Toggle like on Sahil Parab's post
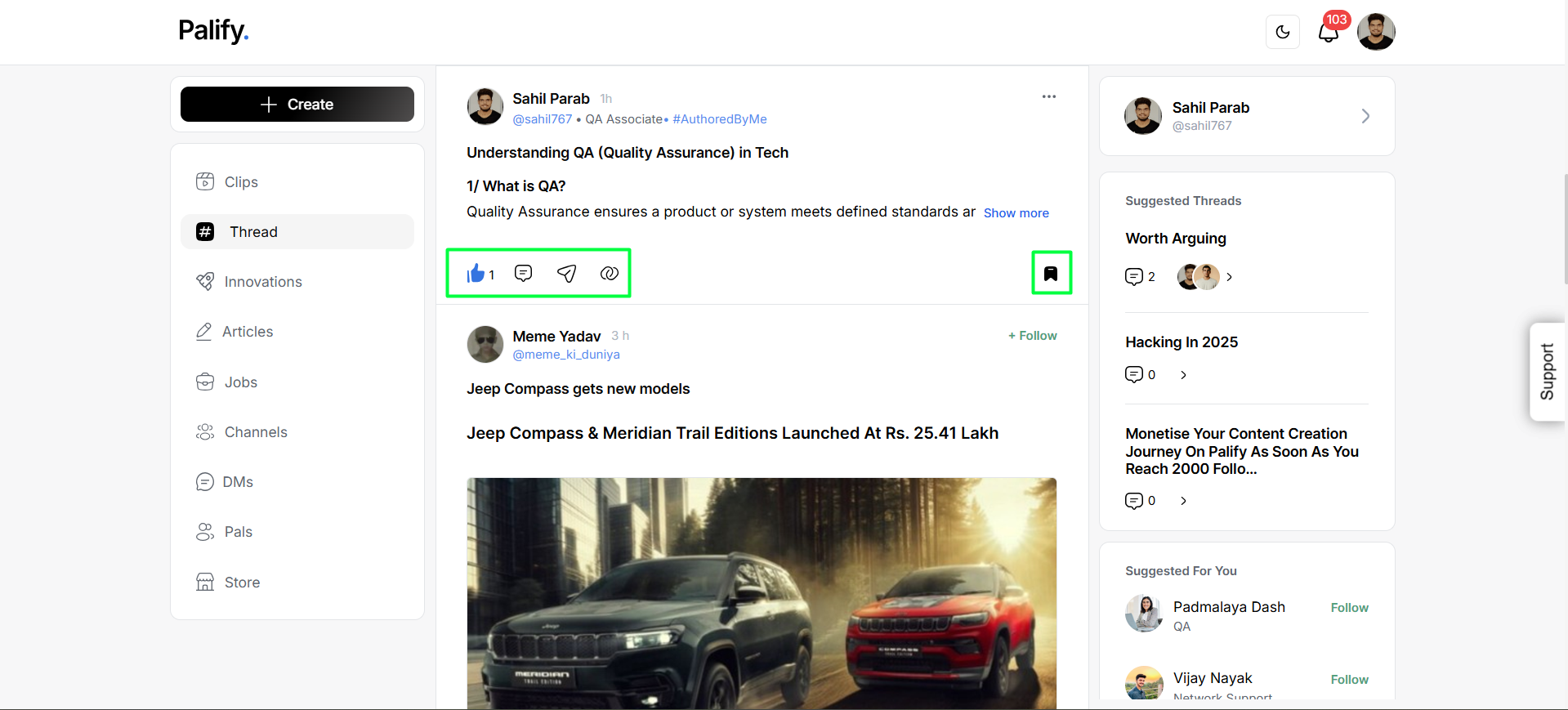This screenshot has height=710, width=1568. pyautogui.click(x=476, y=274)
